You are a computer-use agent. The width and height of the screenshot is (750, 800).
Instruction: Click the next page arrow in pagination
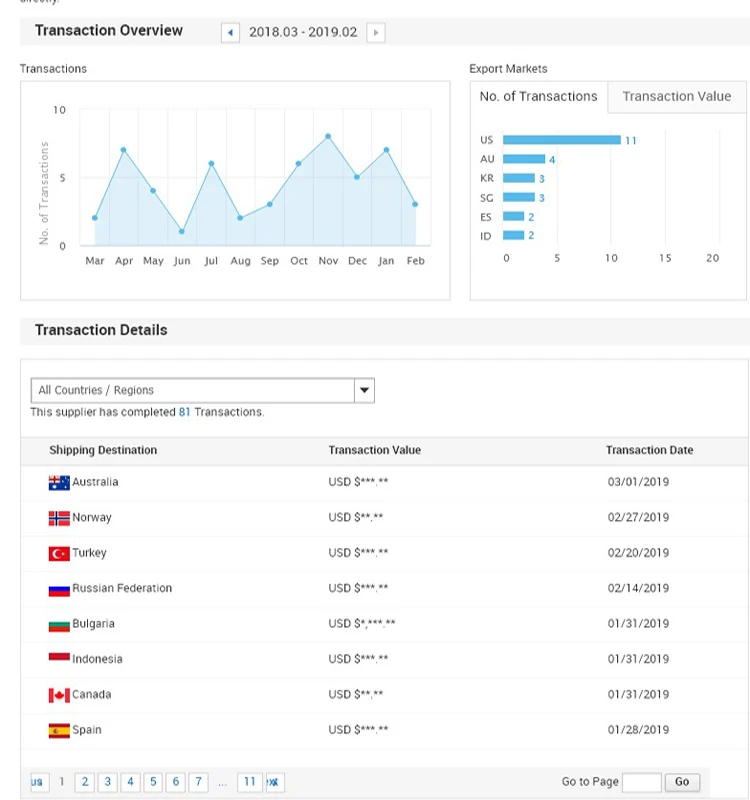point(272,782)
